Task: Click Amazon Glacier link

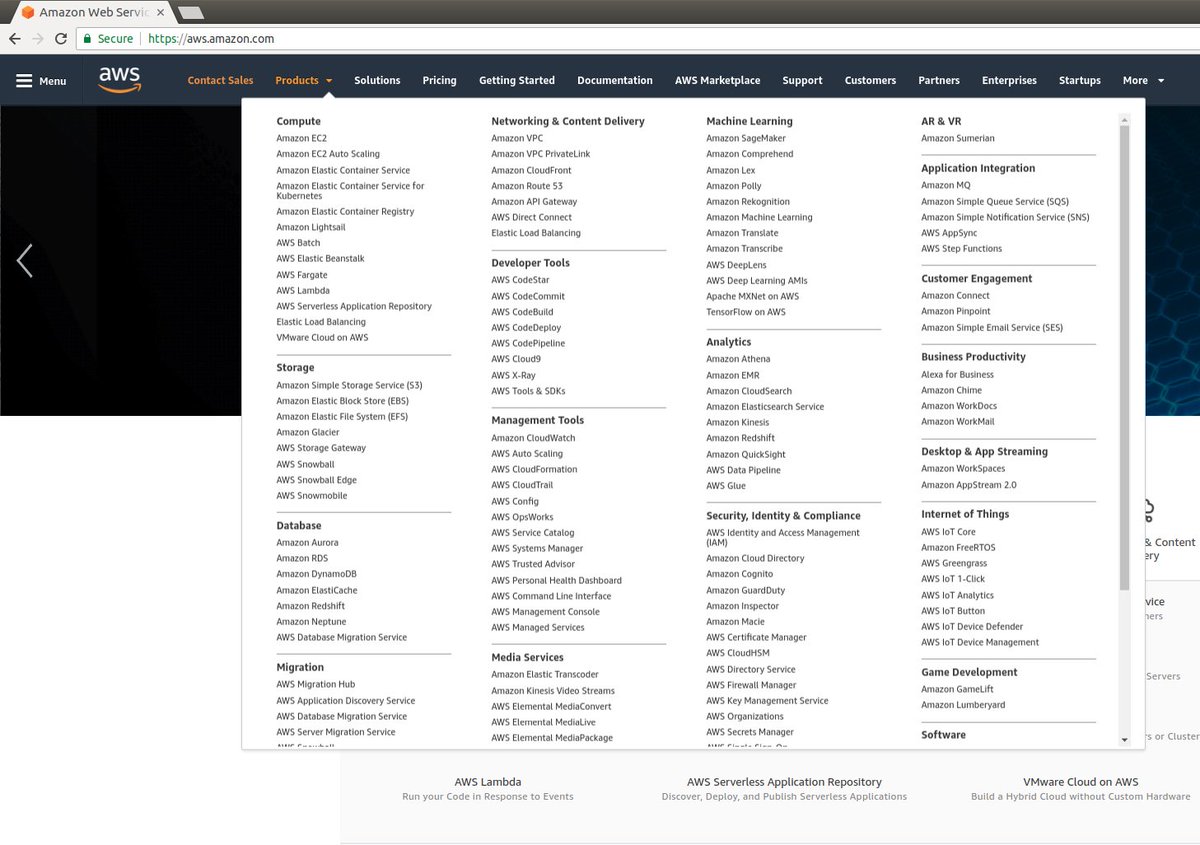Action: [308, 432]
